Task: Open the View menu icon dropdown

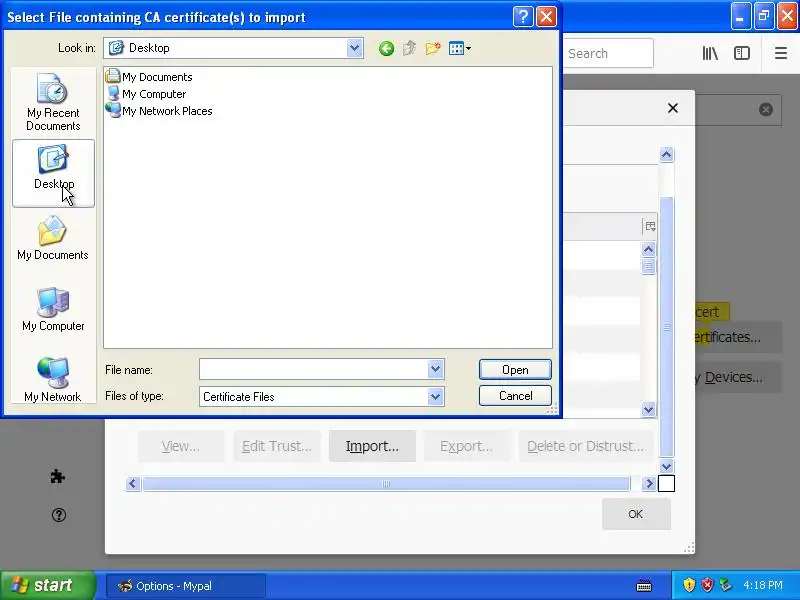Action: click(459, 48)
